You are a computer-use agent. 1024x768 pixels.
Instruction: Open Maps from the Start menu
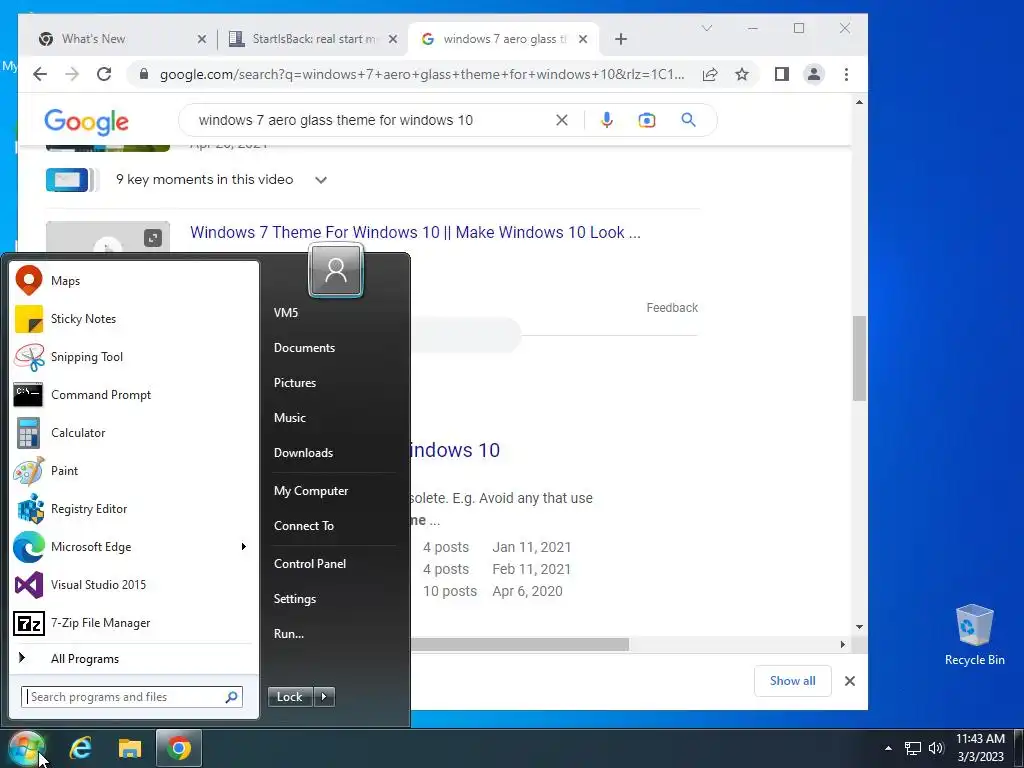tap(133, 281)
